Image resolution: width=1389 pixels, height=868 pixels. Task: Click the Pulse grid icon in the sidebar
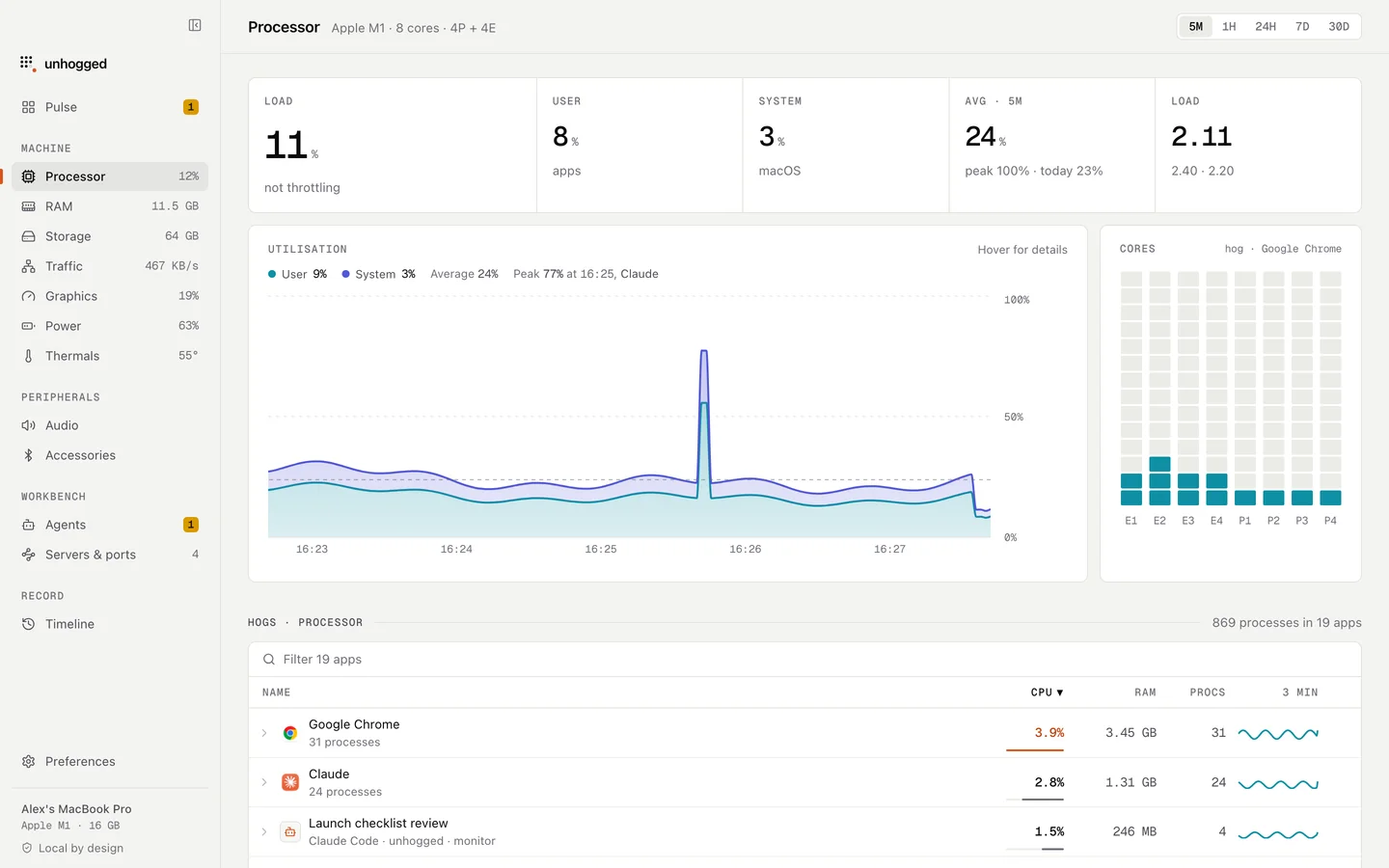[x=28, y=107]
